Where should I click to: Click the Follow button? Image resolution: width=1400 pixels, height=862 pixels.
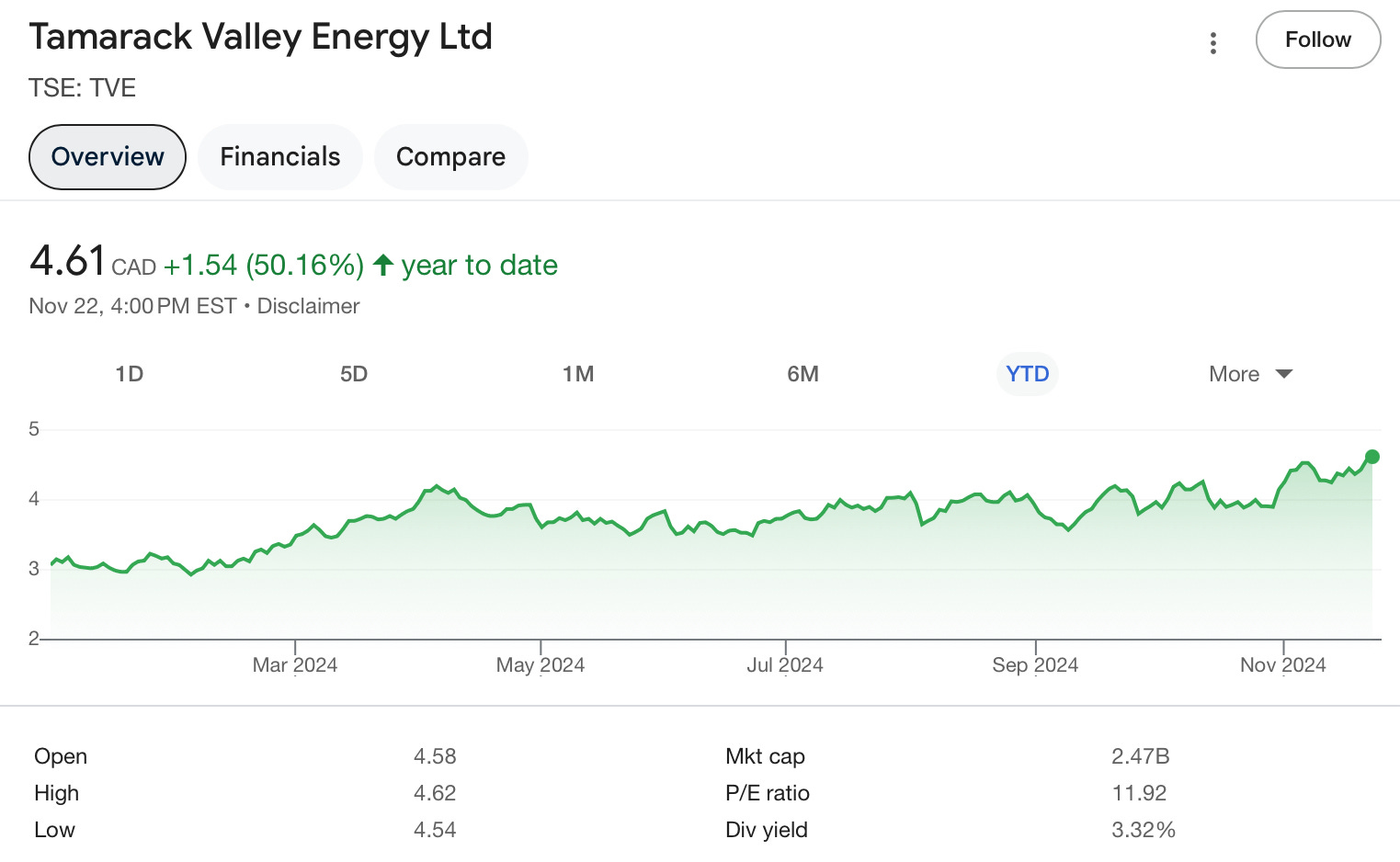click(1317, 40)
